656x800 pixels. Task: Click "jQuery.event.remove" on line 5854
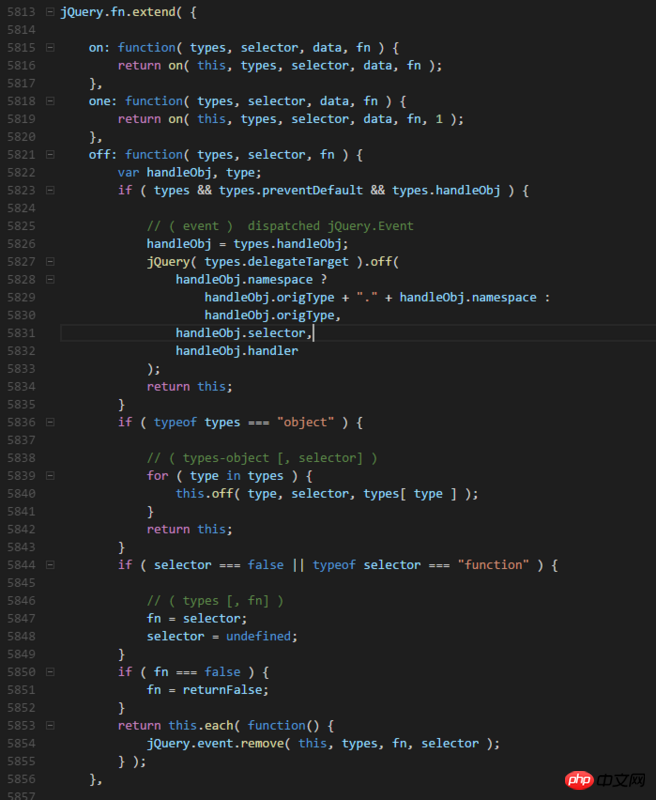coord(215,743)
